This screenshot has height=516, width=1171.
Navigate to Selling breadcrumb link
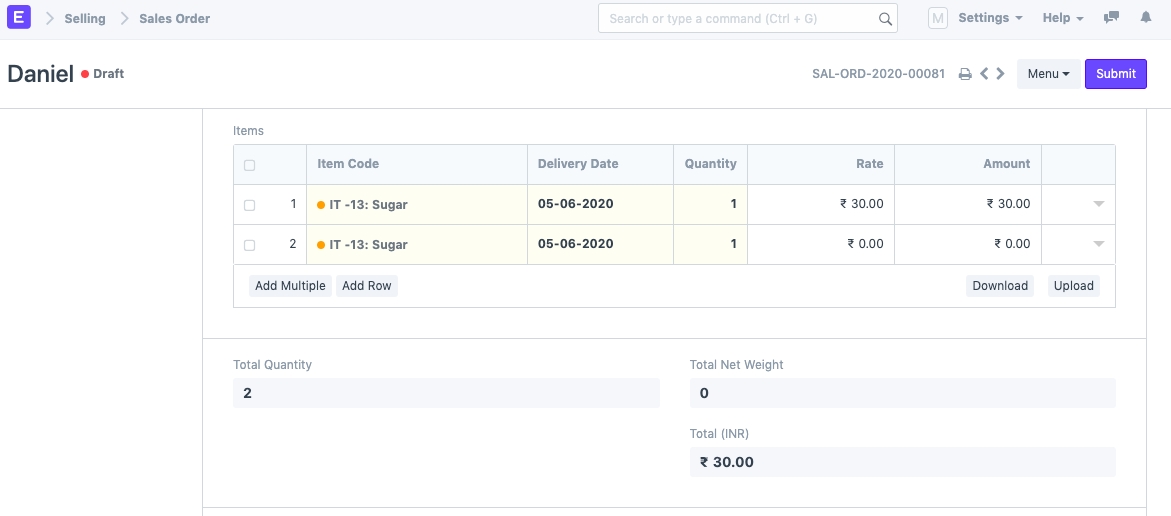(x=85, y=18)
